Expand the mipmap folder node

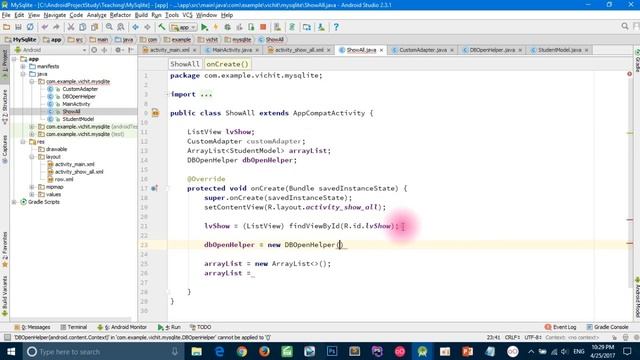32,187
